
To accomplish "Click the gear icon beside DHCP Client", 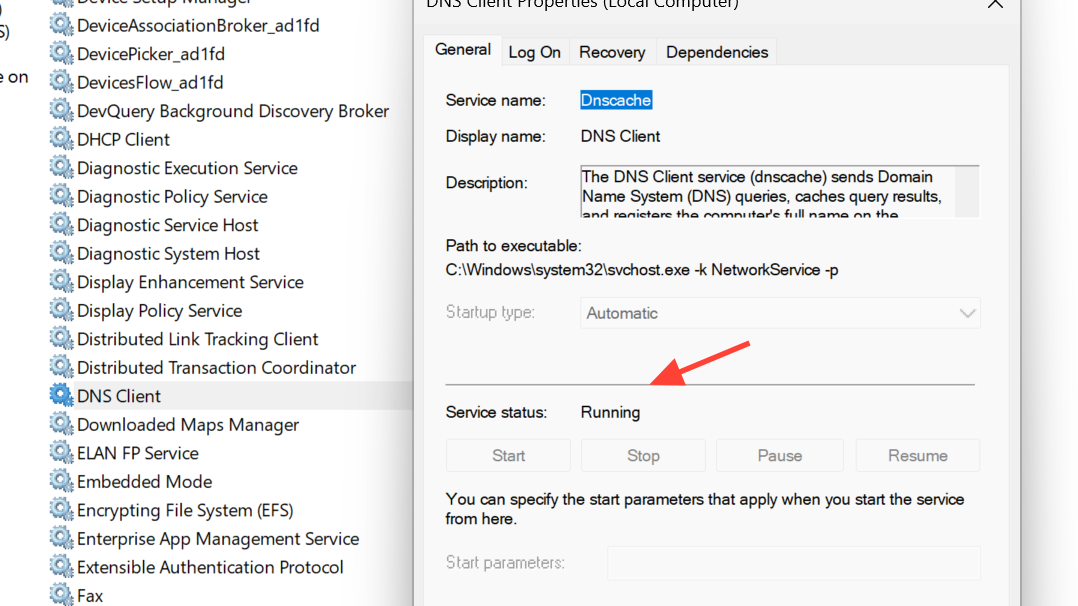I will (x=62, y=139).
